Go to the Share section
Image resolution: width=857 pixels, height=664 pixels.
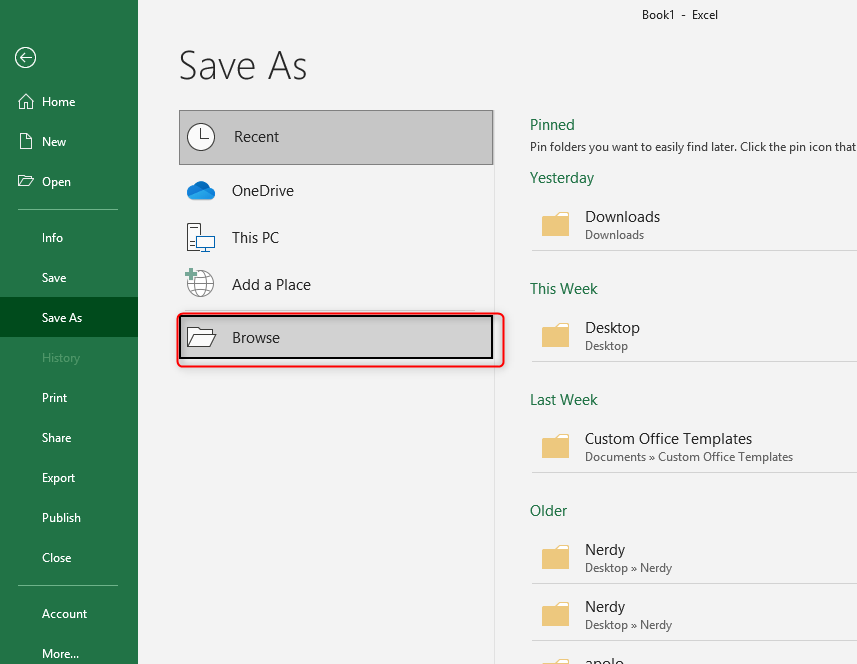pos(56,437)
